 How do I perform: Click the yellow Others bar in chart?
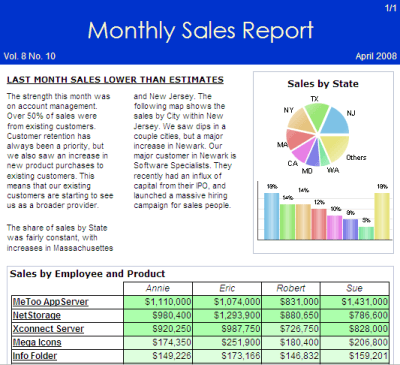382,216
